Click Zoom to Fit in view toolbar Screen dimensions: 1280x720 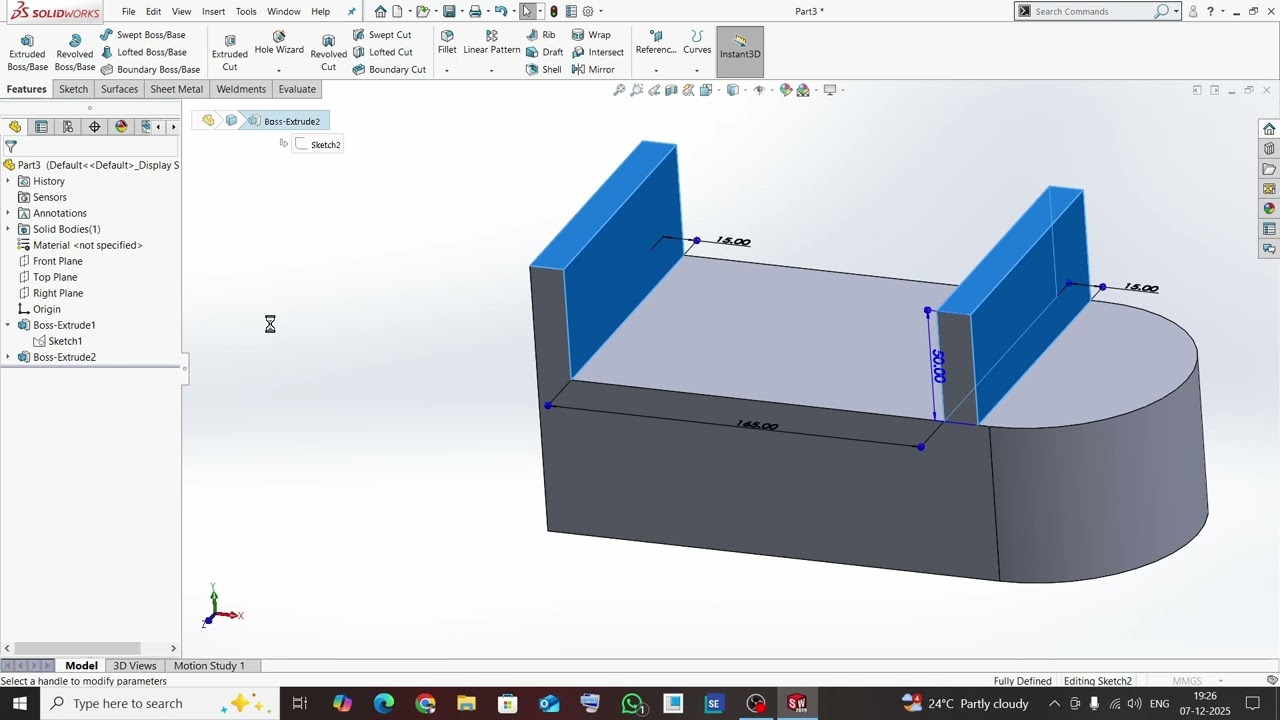[619, 90]
